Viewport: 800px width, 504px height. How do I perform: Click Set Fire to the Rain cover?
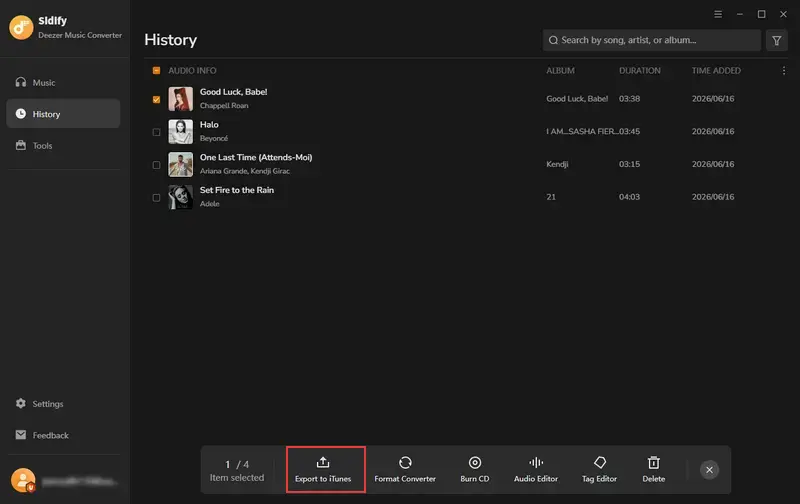pyautogui.click(x=181, y=197)
